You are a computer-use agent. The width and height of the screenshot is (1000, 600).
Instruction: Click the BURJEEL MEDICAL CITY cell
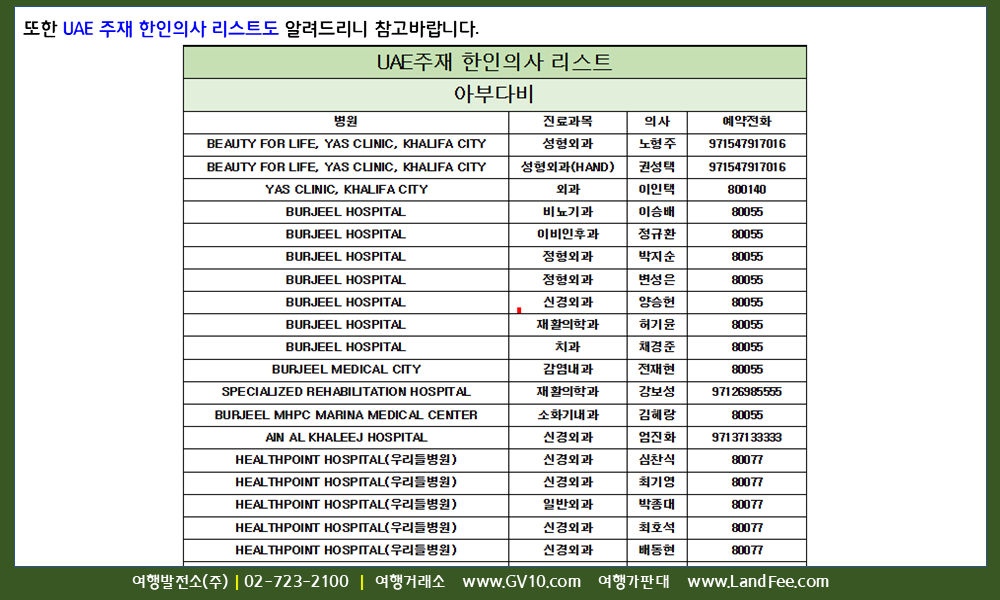[346, 369]
